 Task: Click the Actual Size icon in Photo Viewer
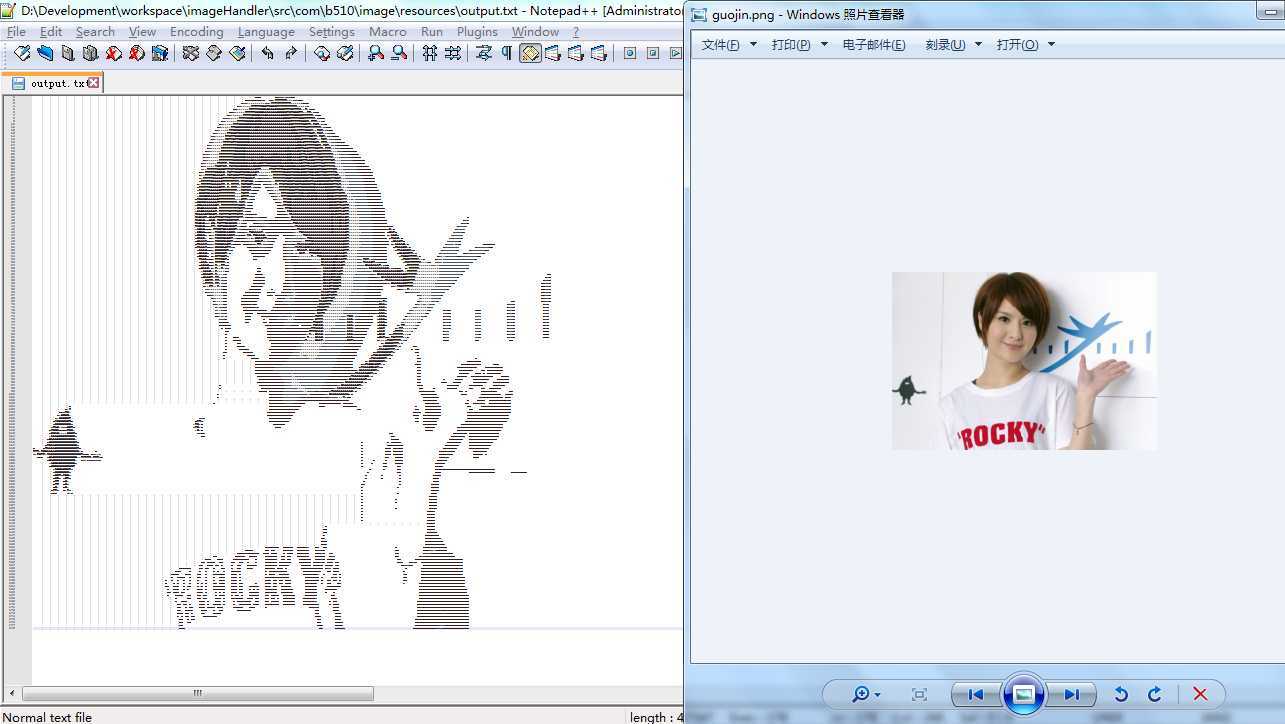(919, 694)
